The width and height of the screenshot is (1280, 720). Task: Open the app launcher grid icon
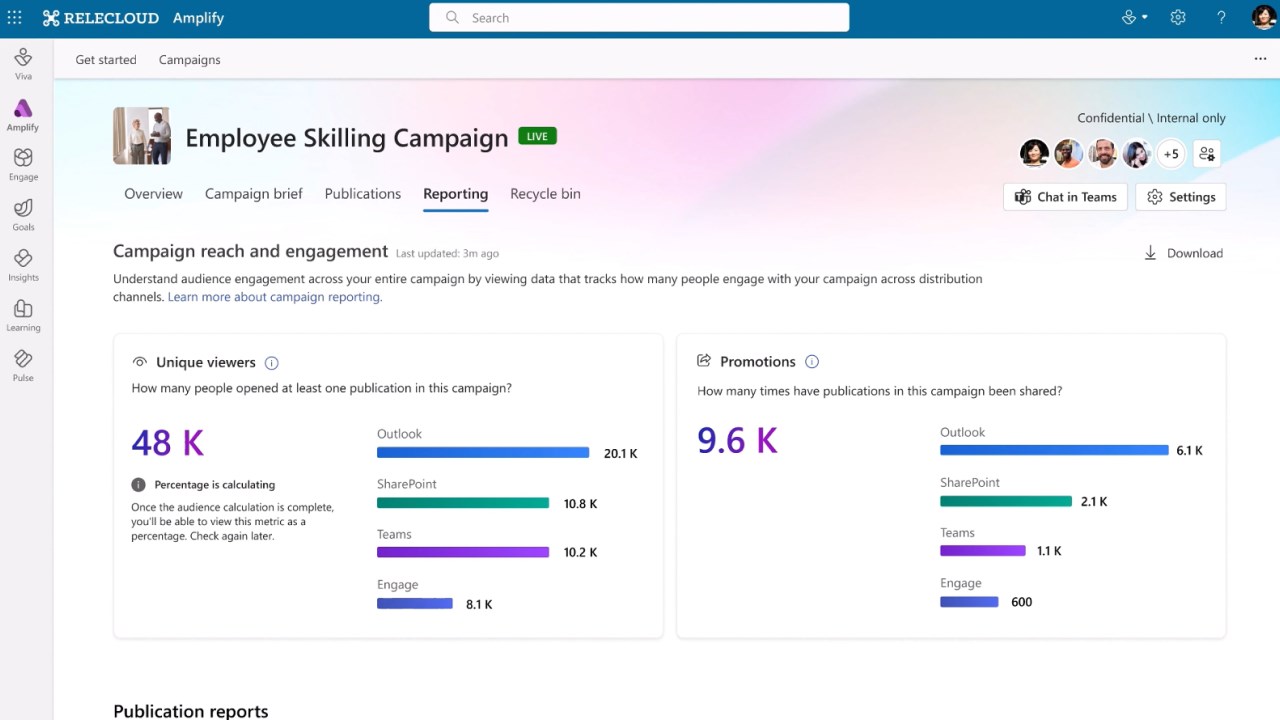15,18
